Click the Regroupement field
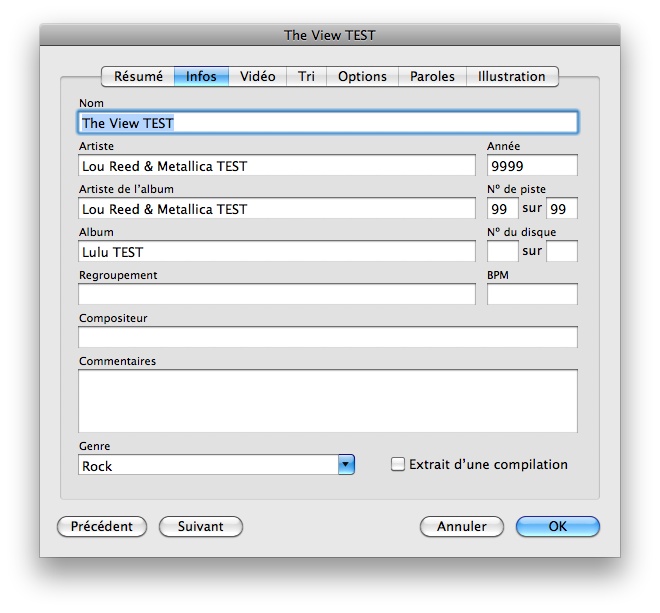The height and width of the screenshot is (613, 660). (277, 294)
